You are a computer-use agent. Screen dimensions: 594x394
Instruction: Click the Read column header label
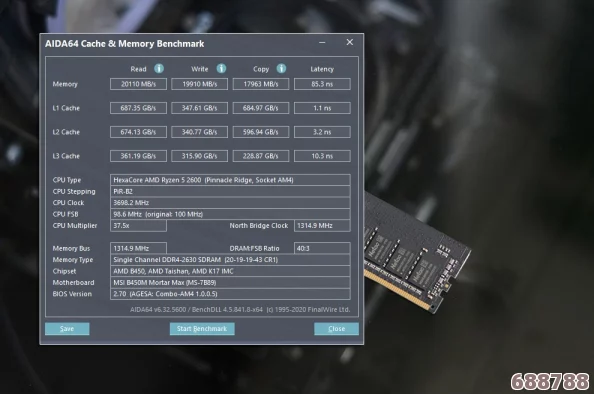click(138, 69)
